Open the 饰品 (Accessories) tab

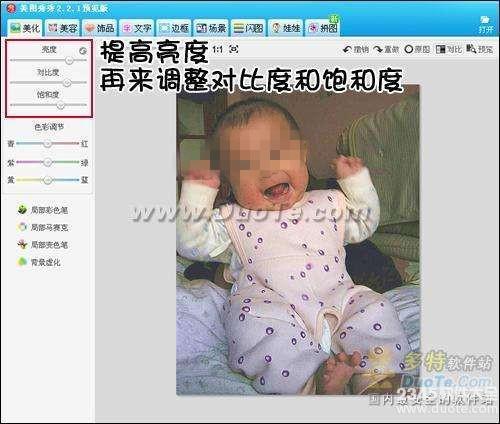(x=99, y=28)
